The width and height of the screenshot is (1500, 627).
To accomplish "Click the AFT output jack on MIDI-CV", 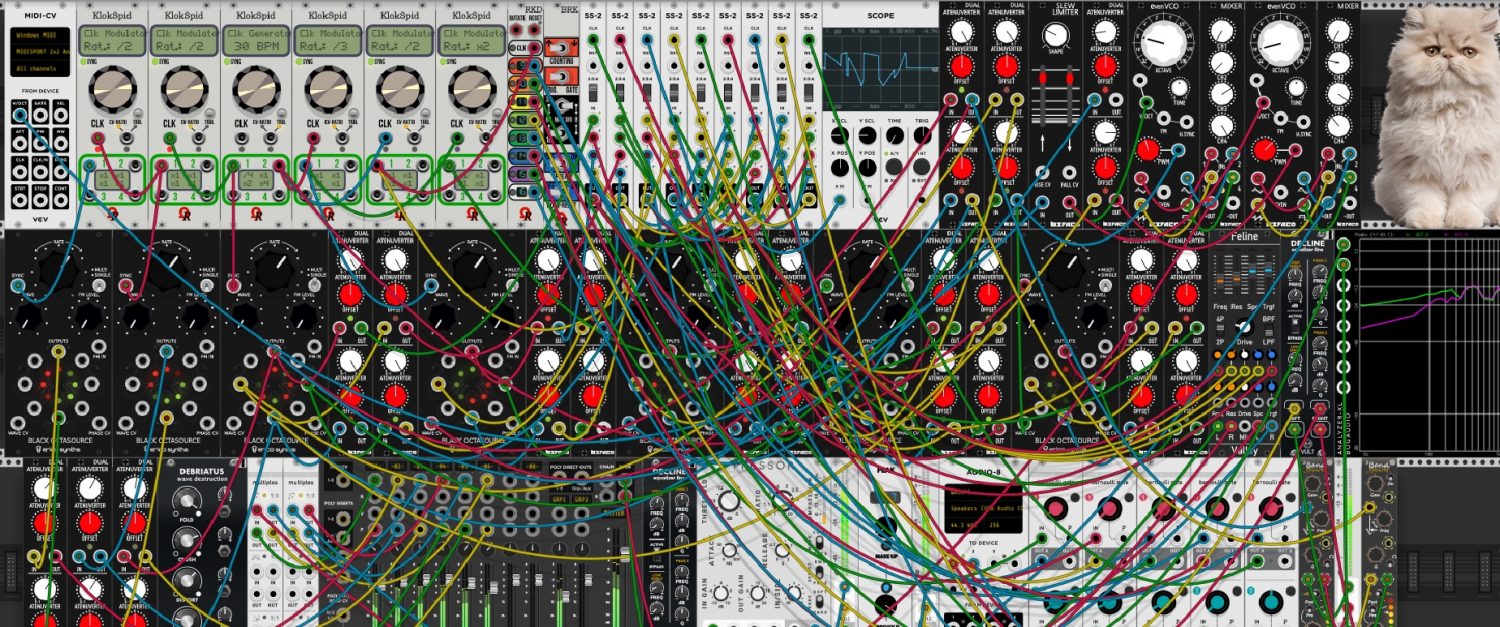I will point(19,144).
